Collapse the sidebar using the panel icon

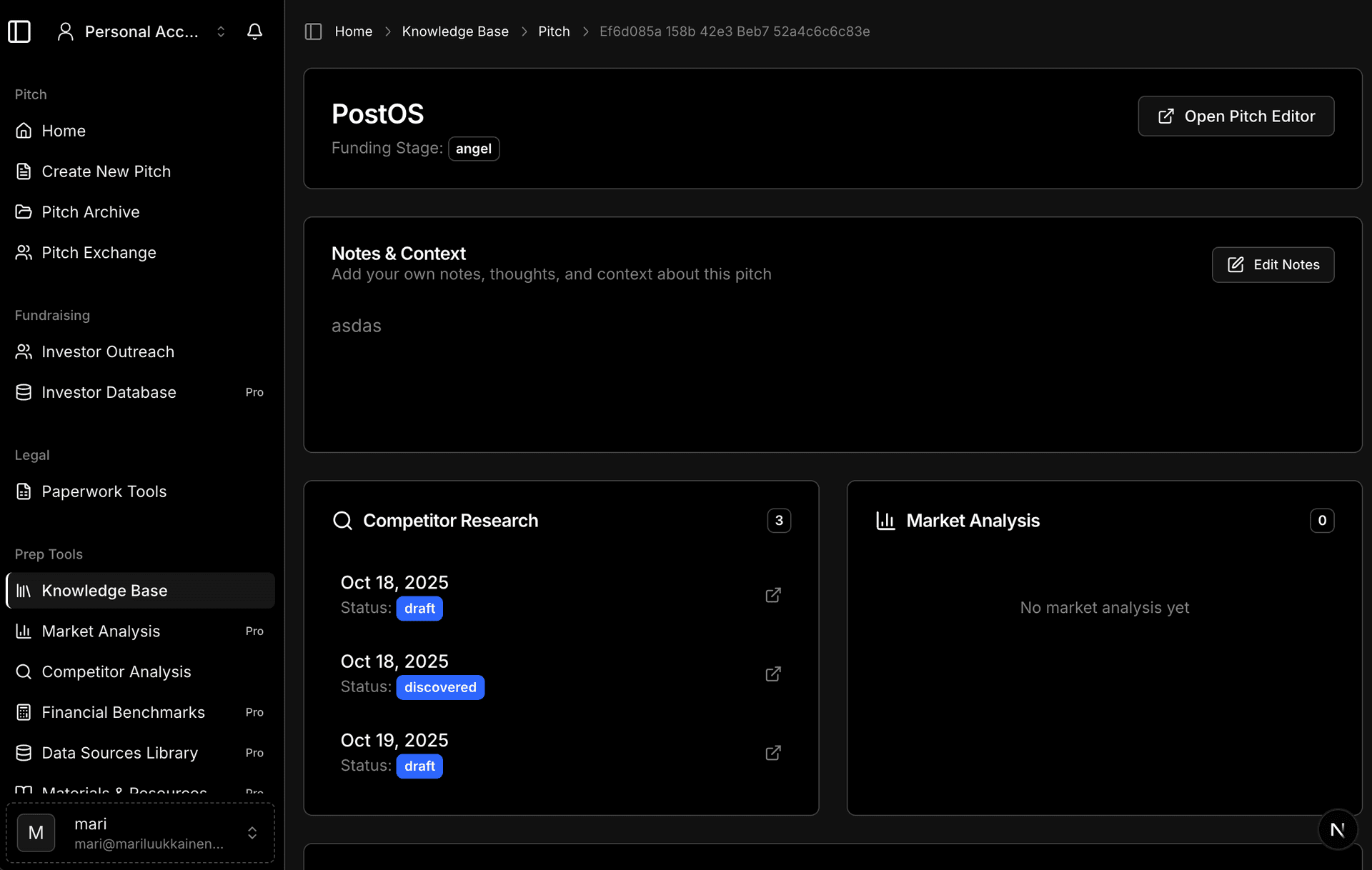click(19, 31)
